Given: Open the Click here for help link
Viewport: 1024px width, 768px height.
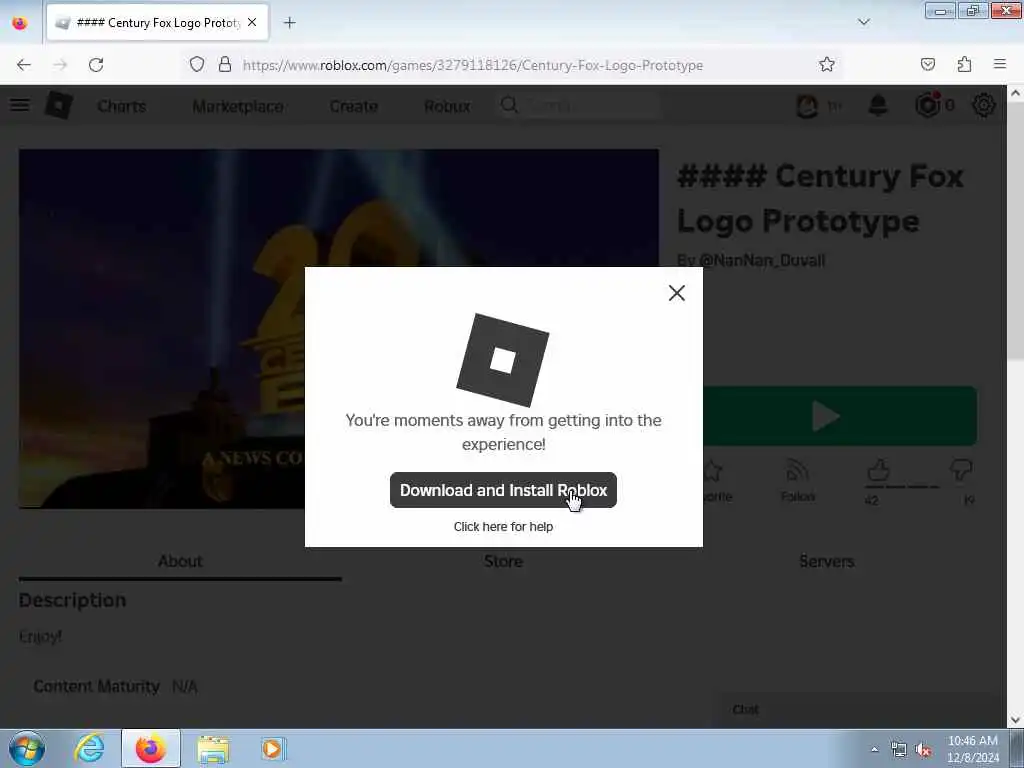Looking at the screenshot, I should 503,526.
